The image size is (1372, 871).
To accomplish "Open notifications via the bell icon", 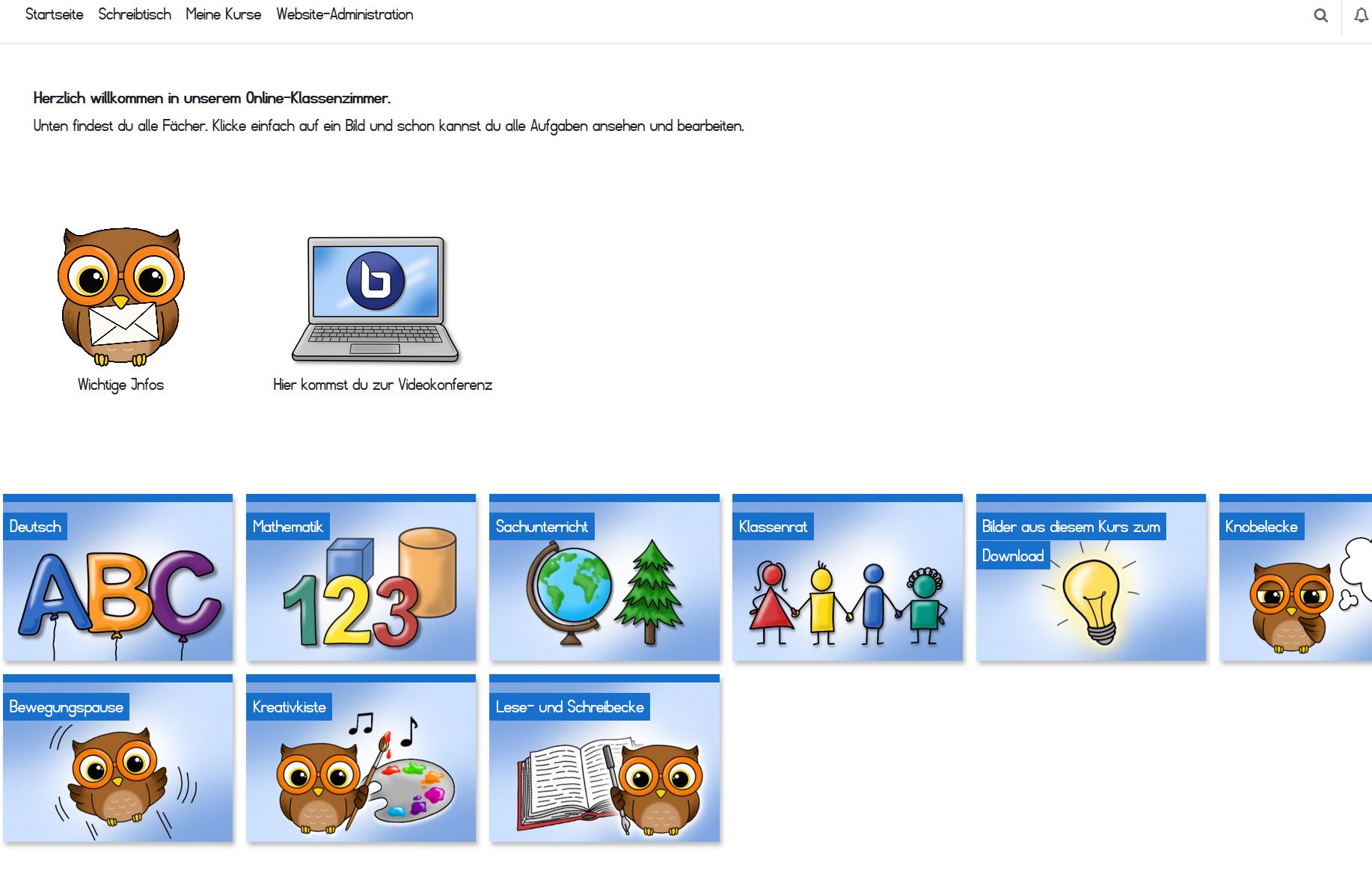I will click(x=1360, y=15).
